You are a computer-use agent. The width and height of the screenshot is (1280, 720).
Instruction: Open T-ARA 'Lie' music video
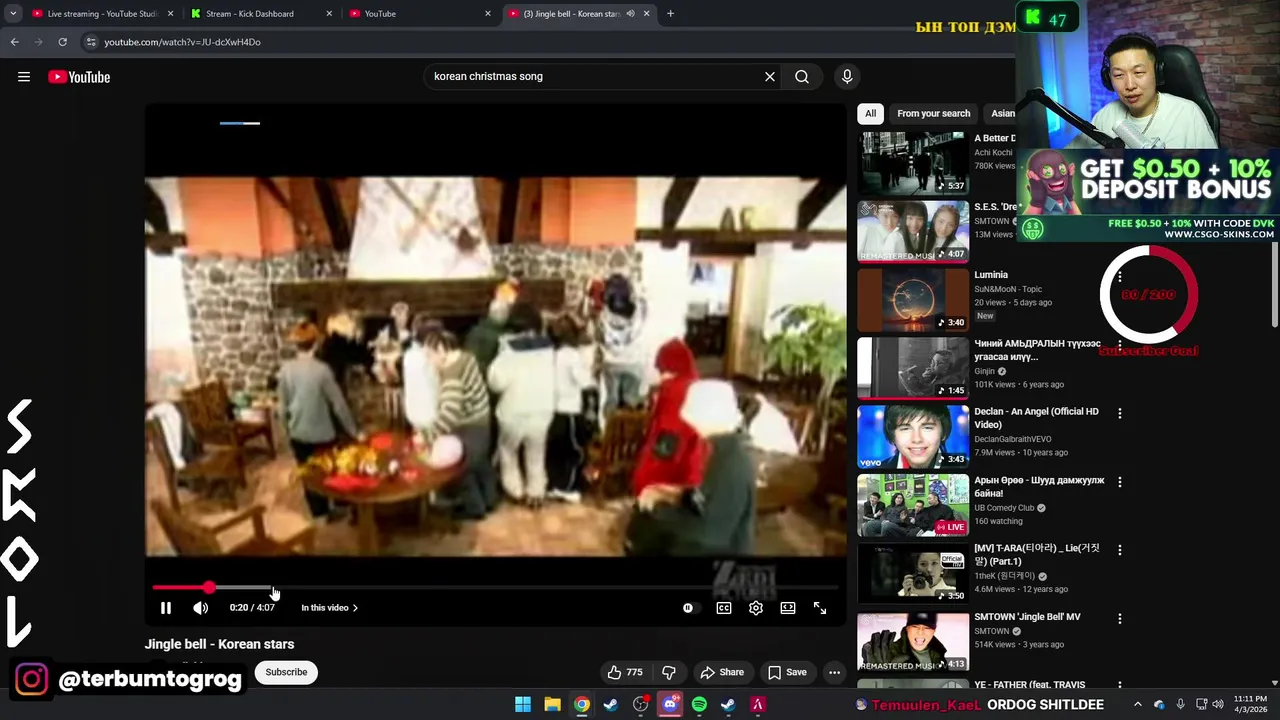[x=913, y=574]
